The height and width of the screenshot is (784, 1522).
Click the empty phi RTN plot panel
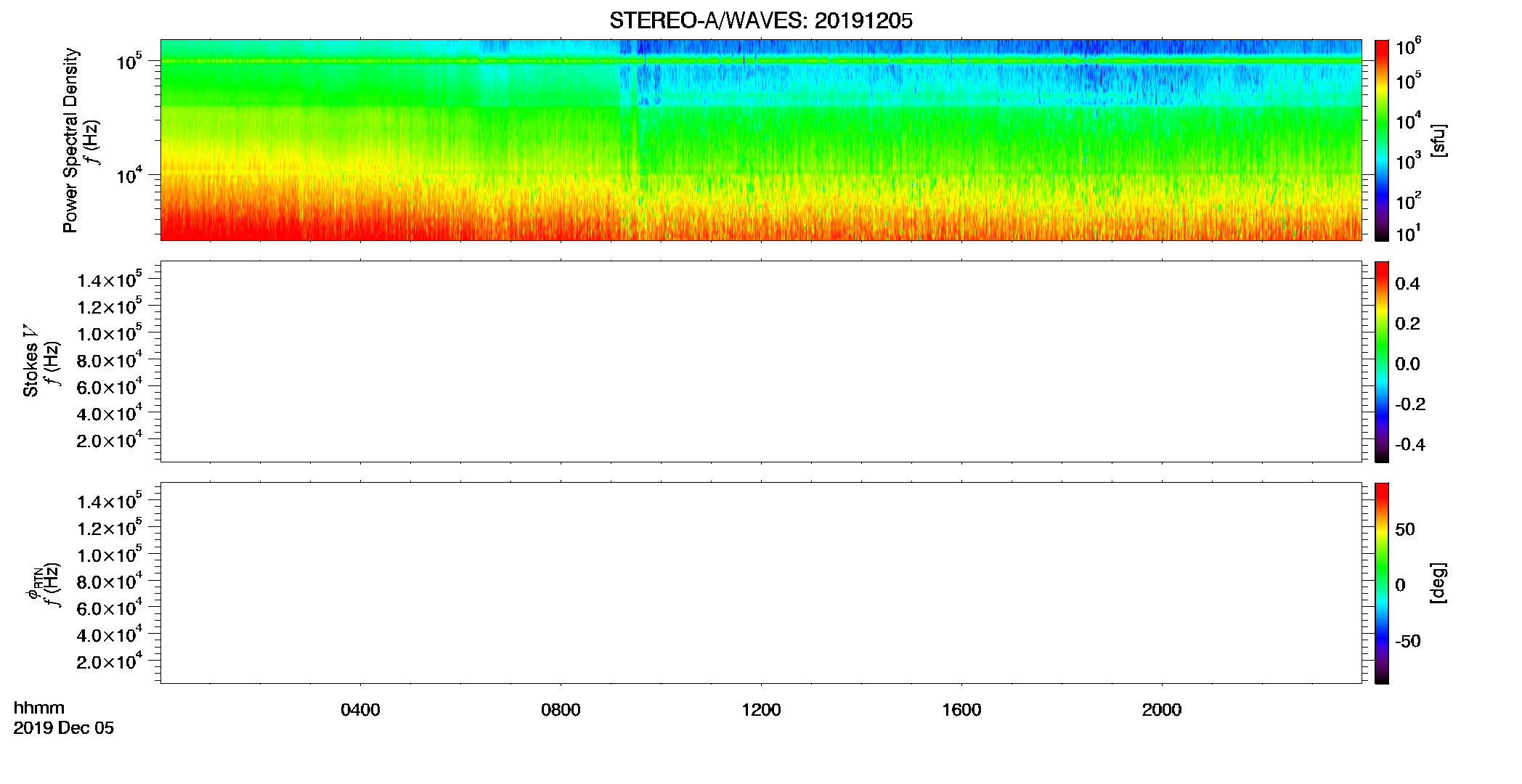click(x=761, y=583)
